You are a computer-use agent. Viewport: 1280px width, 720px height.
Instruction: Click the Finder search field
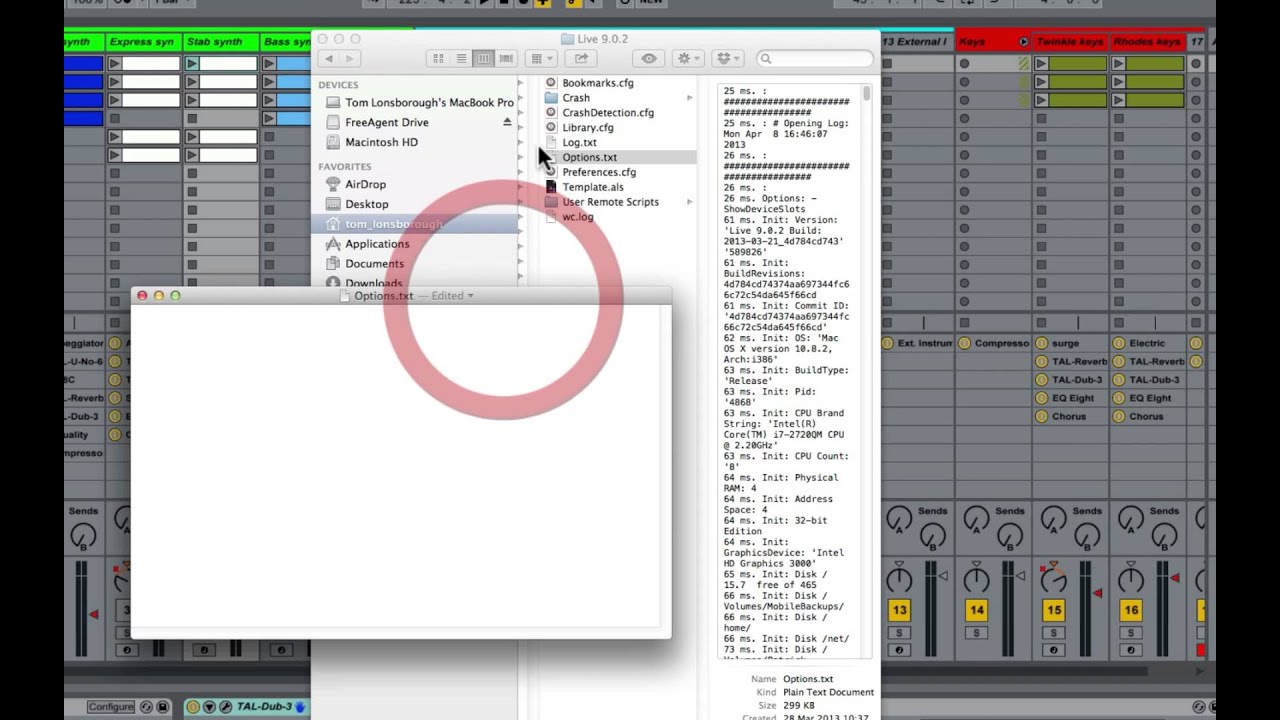(x=814, y=59)
